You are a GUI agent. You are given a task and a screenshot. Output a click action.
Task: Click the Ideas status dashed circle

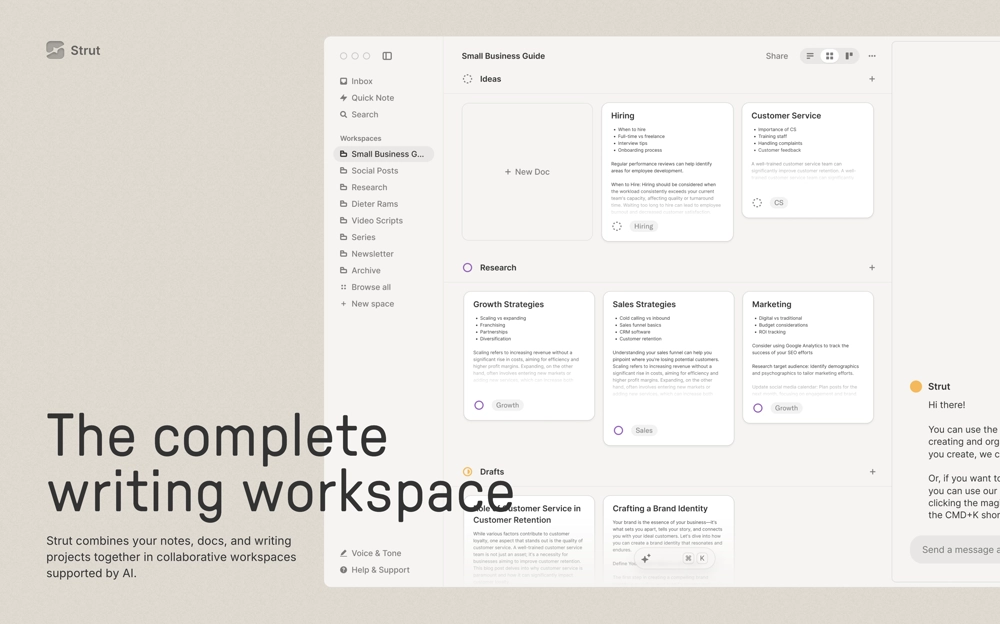click(467, 79)
